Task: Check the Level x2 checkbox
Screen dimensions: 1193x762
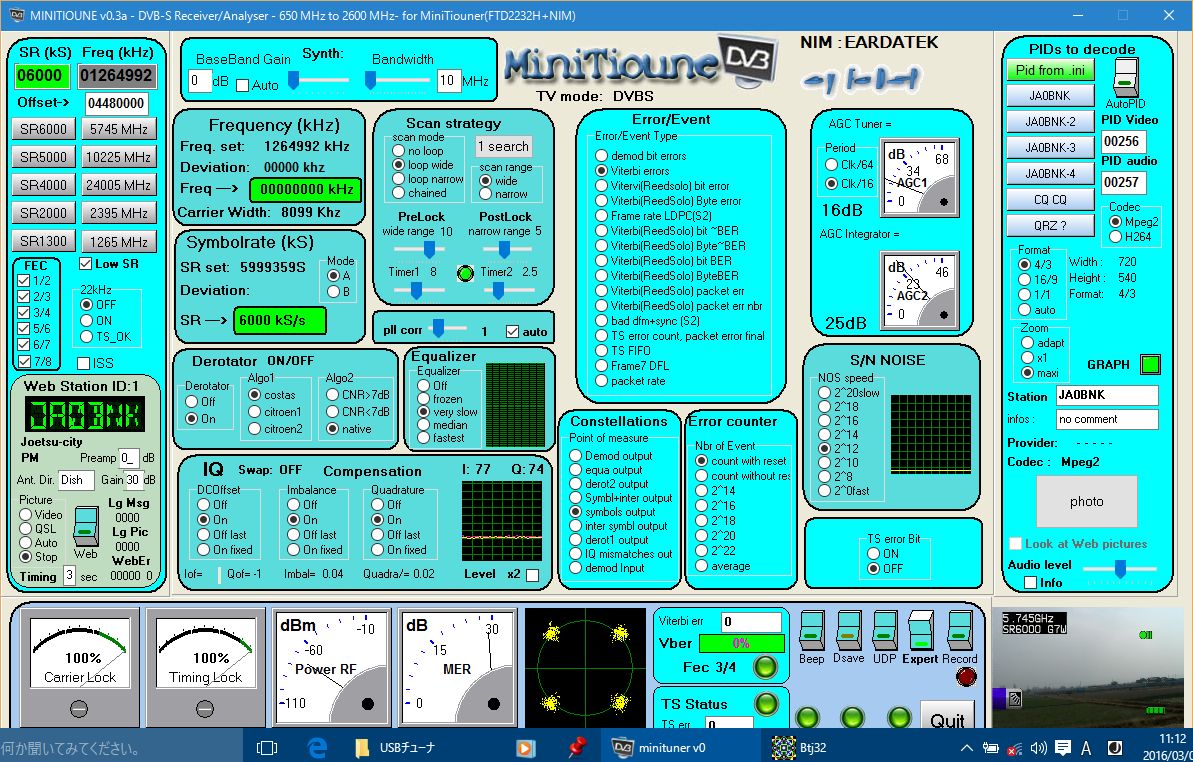Action: (533, 575)
